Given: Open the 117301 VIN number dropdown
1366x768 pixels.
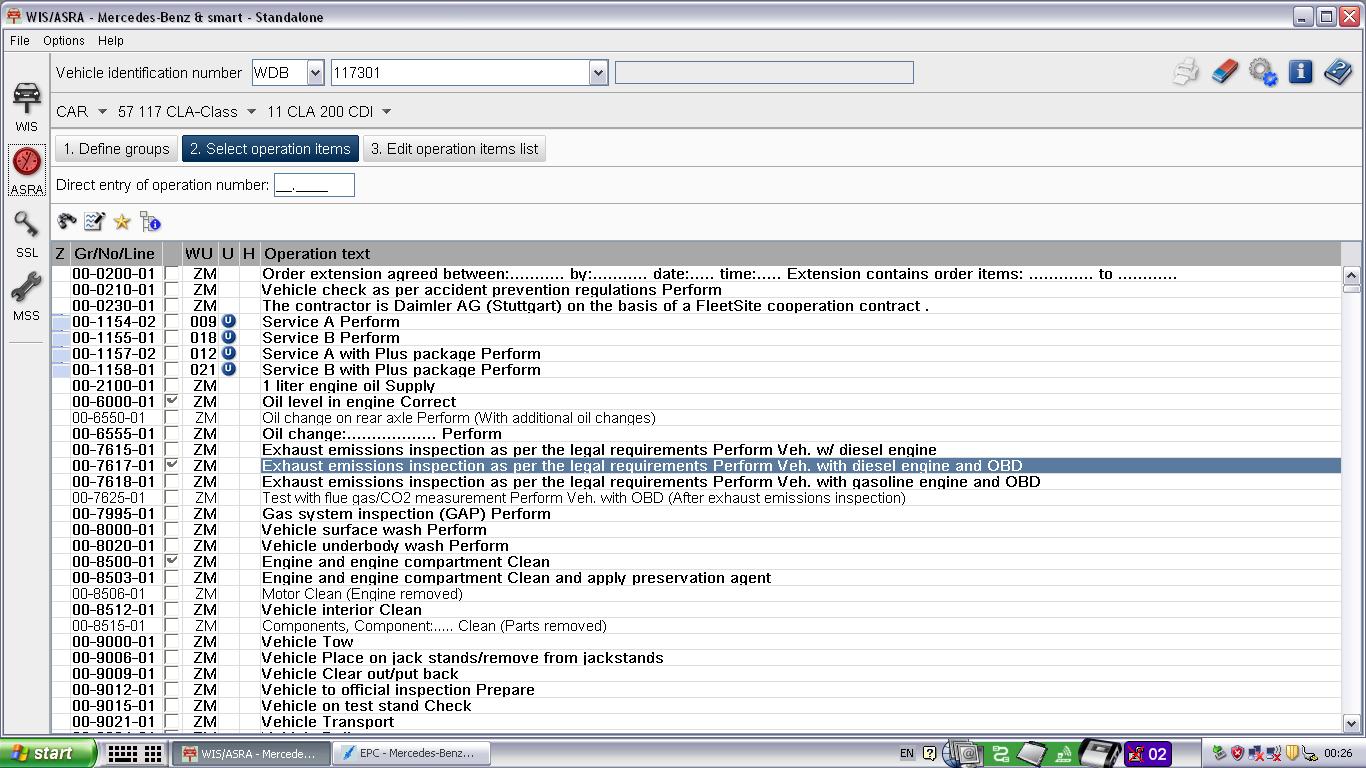Looking at the screenshot, I should (598, 72).
